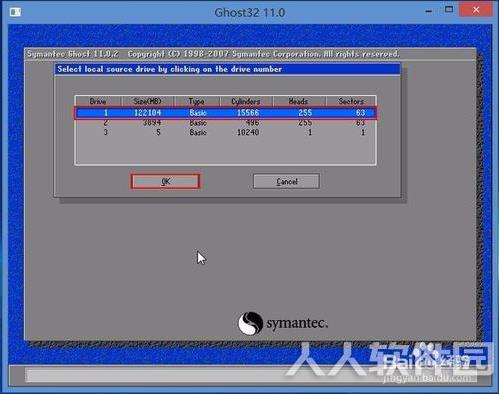
Task: Click the Drive column header
Action: coord(98,101)
